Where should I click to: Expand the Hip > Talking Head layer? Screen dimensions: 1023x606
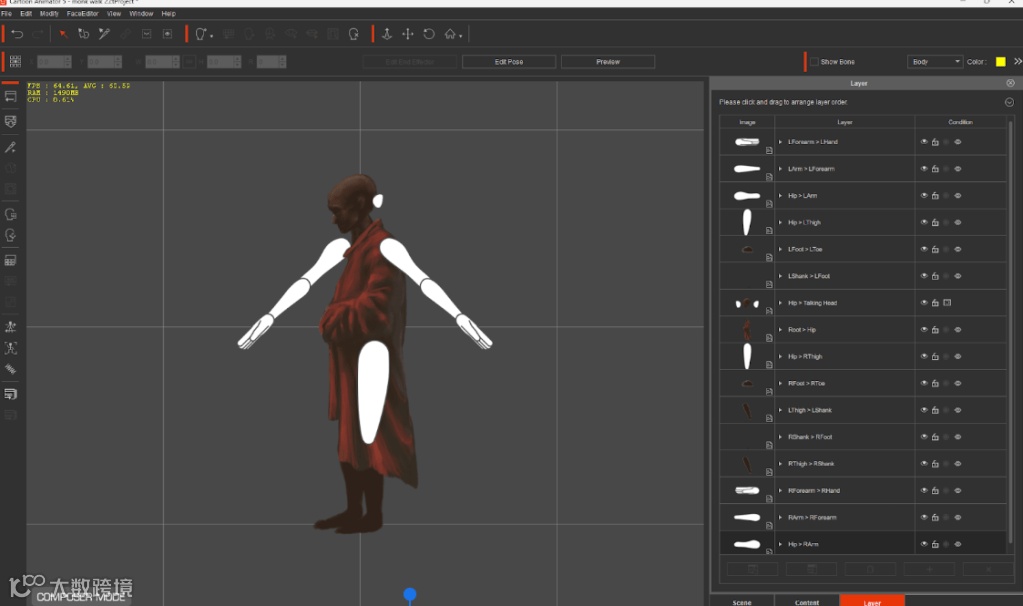click(780, 303)
